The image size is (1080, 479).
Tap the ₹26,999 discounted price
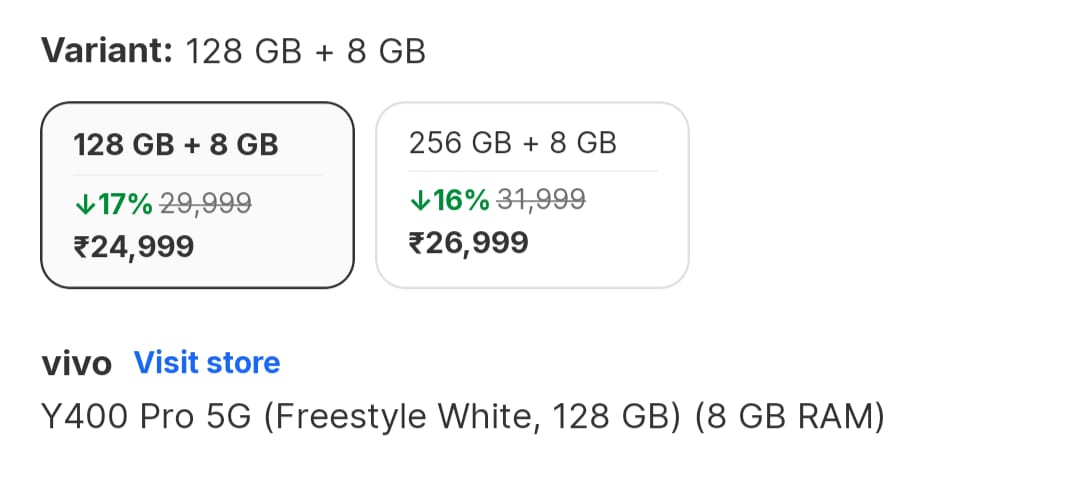468,242
